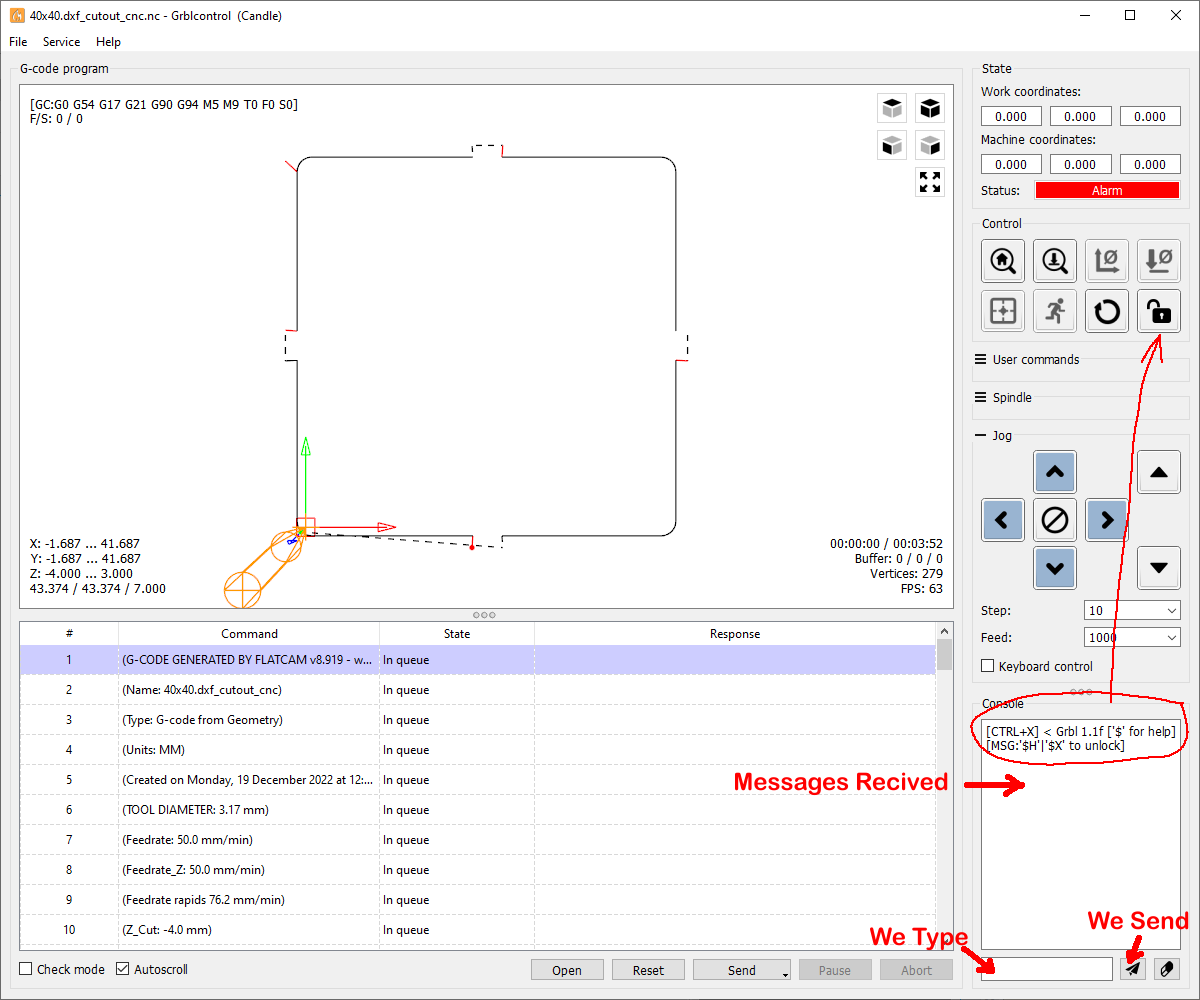Click the Command column header

point(249,634)
